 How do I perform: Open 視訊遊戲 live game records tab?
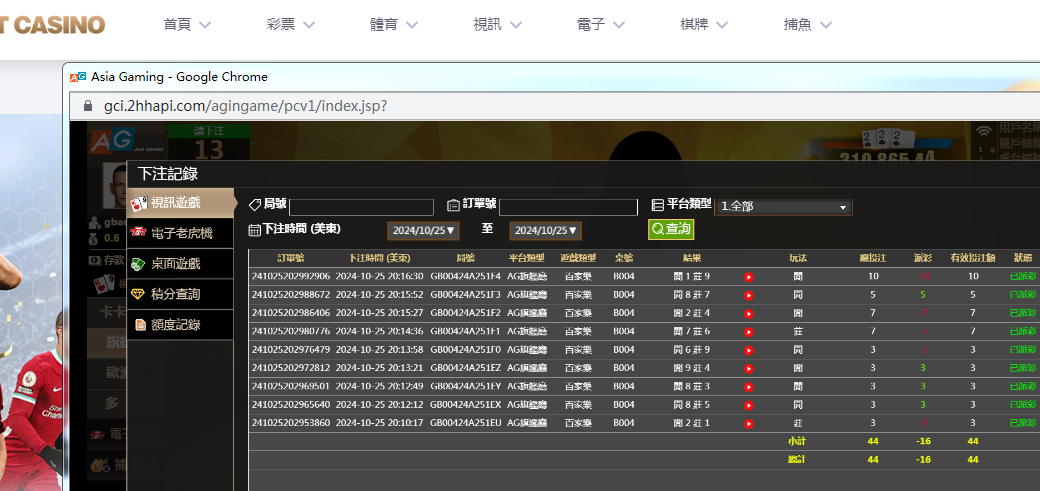click(180, 203)
